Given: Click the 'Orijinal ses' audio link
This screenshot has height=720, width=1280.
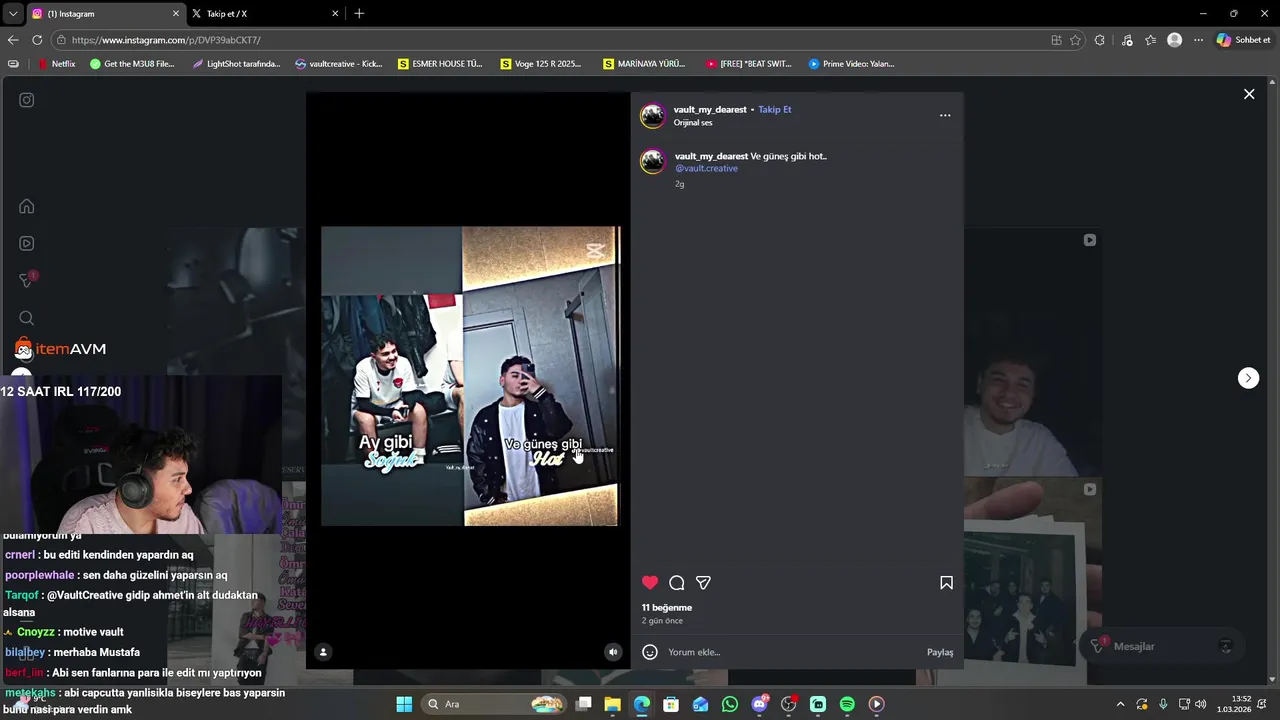Looking at the screenshot, I should coord(693,123).
